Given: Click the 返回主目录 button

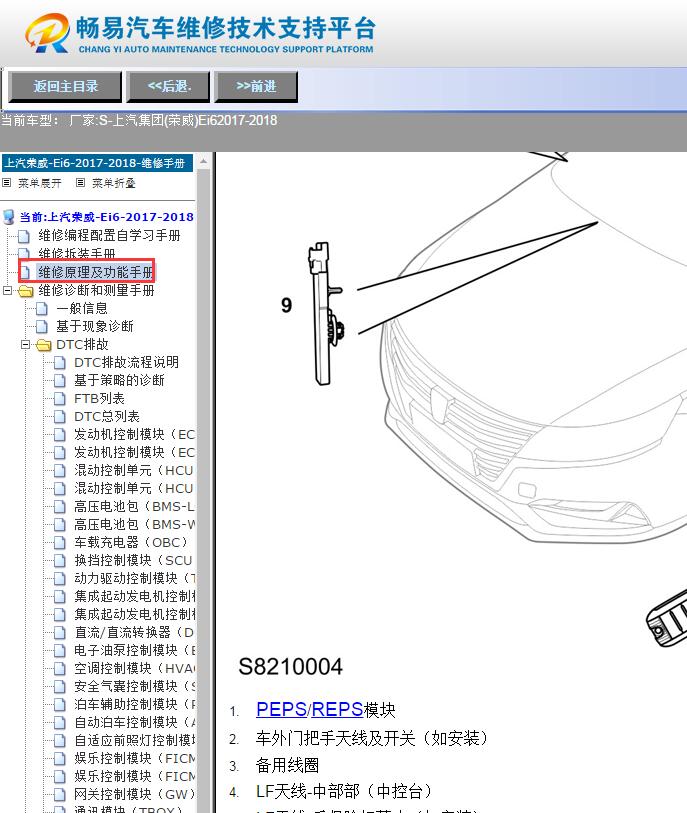Looking at the screenshot, I should click(65, 86).
